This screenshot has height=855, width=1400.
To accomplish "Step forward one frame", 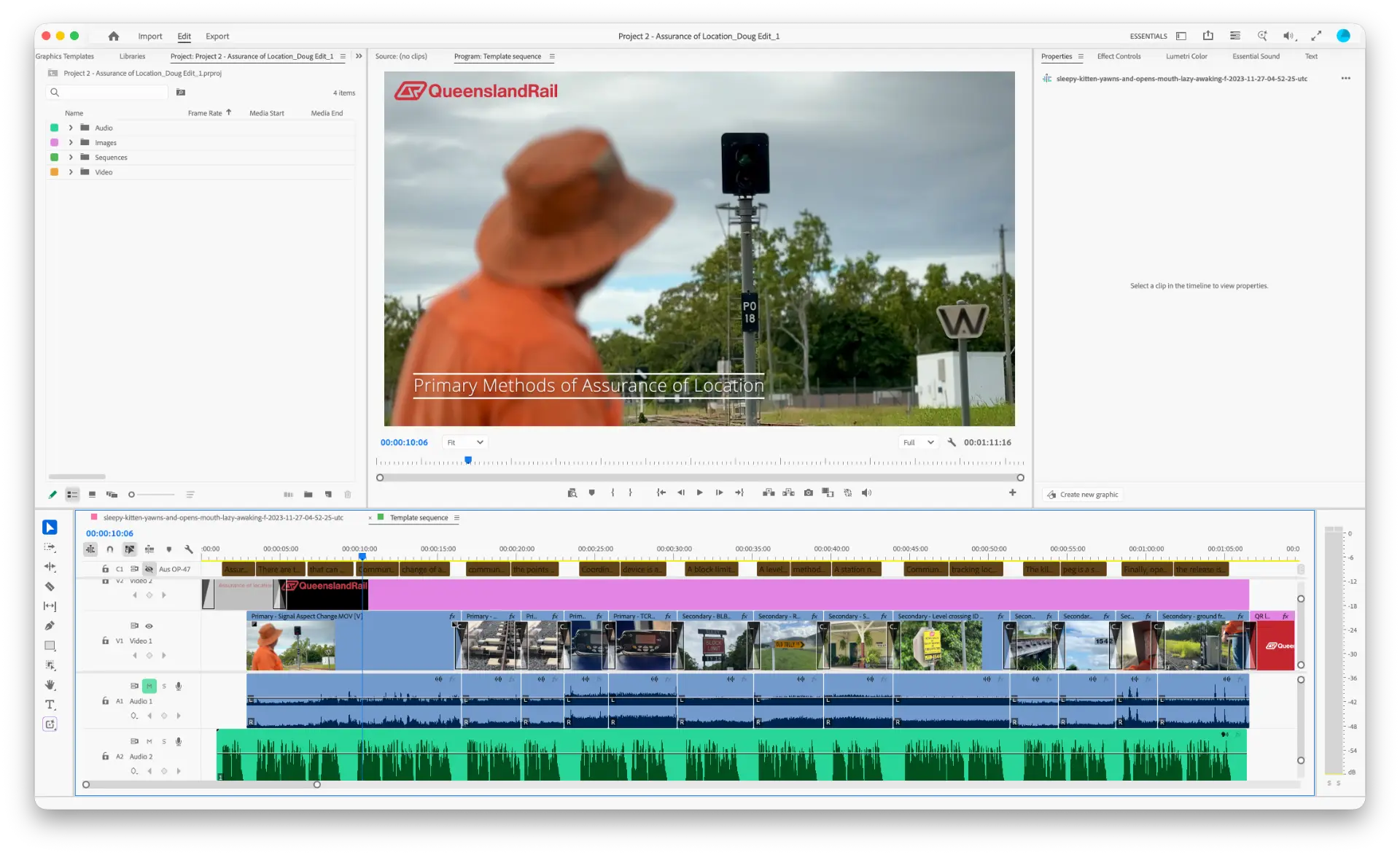I will (719, 493).
